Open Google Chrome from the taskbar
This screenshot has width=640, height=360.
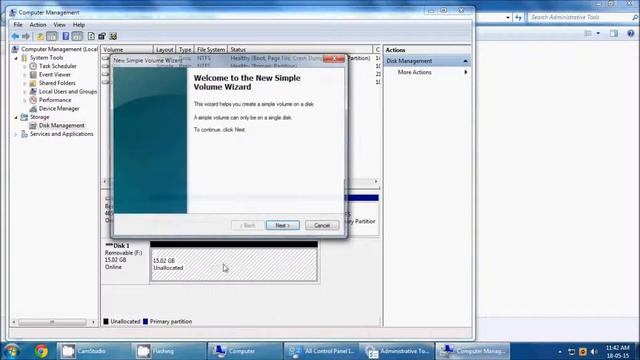(x=41, y=351)
